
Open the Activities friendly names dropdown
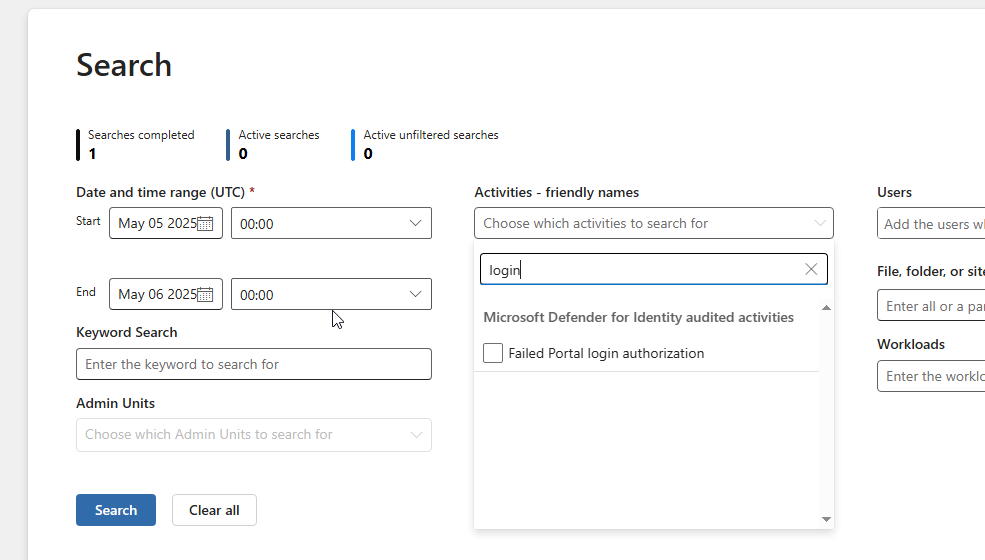[654, 223]
